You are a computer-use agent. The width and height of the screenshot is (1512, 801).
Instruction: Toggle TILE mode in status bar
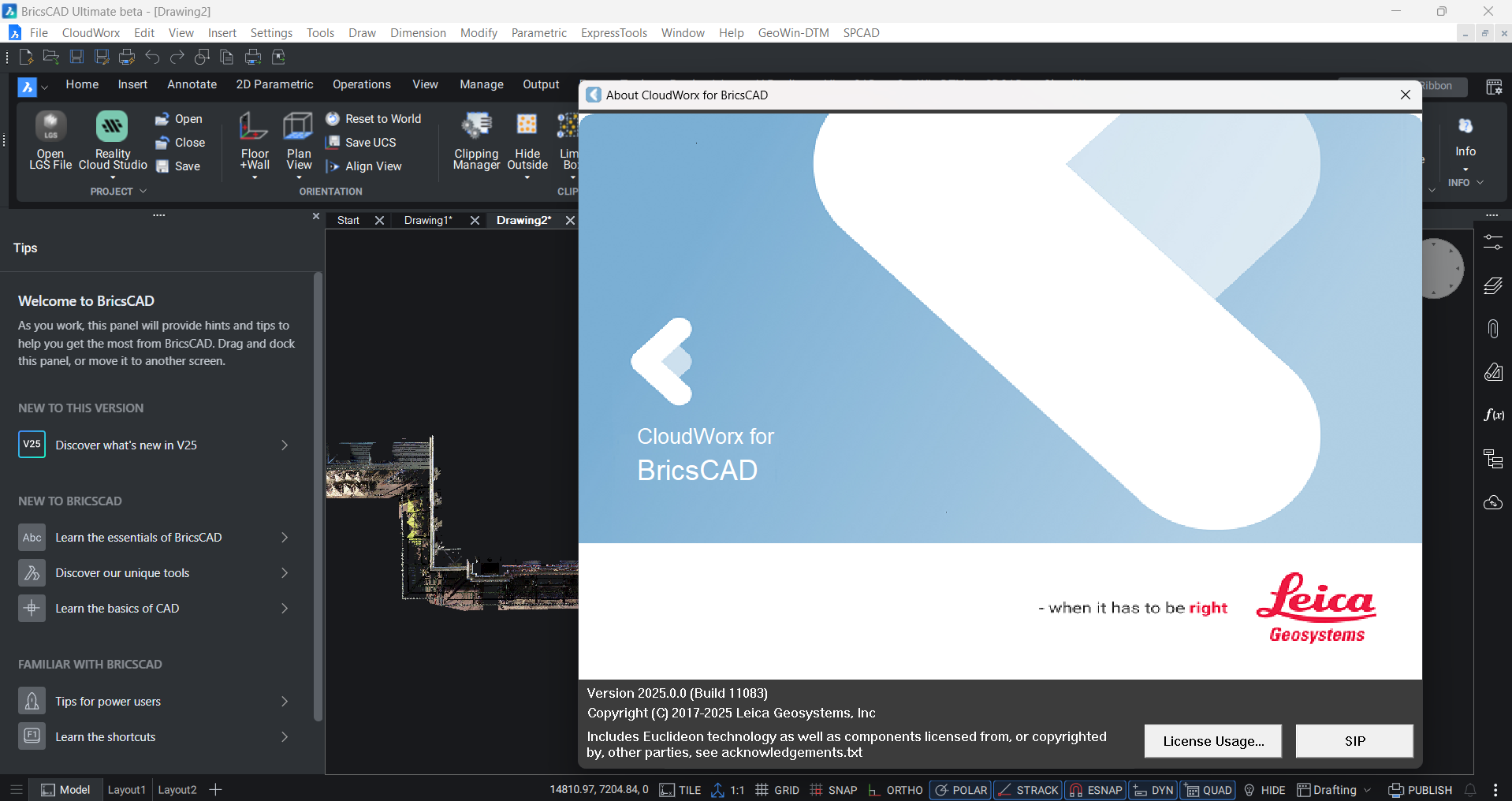click(x=680, y=790)
